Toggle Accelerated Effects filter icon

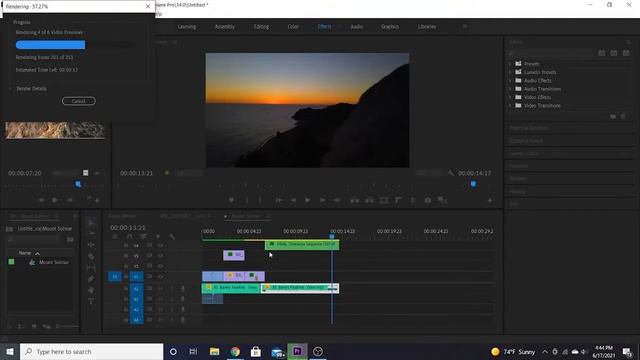coord(602,53)
